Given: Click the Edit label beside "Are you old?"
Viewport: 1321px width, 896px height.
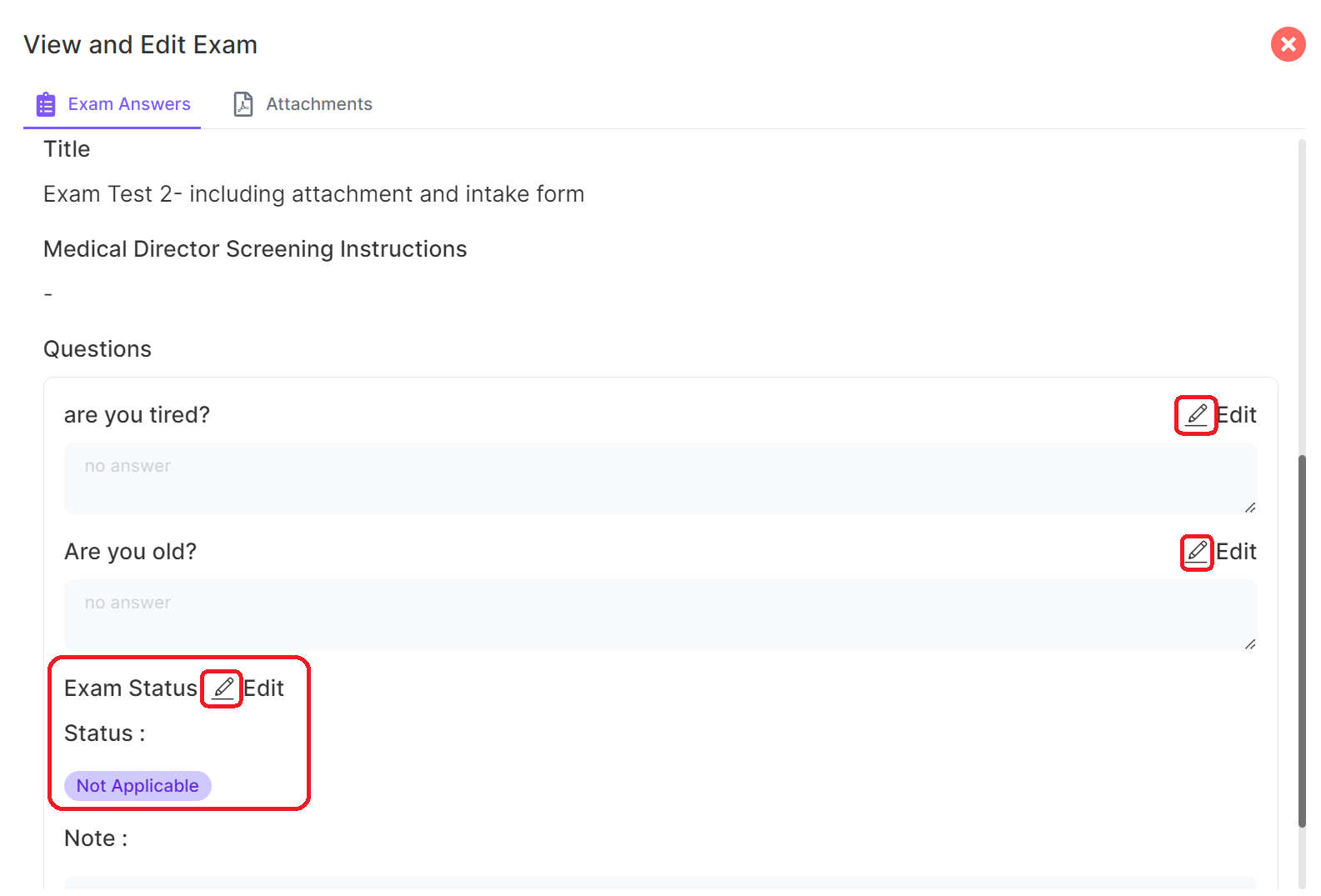Looking at the screenshot, I should [1237, 552].
